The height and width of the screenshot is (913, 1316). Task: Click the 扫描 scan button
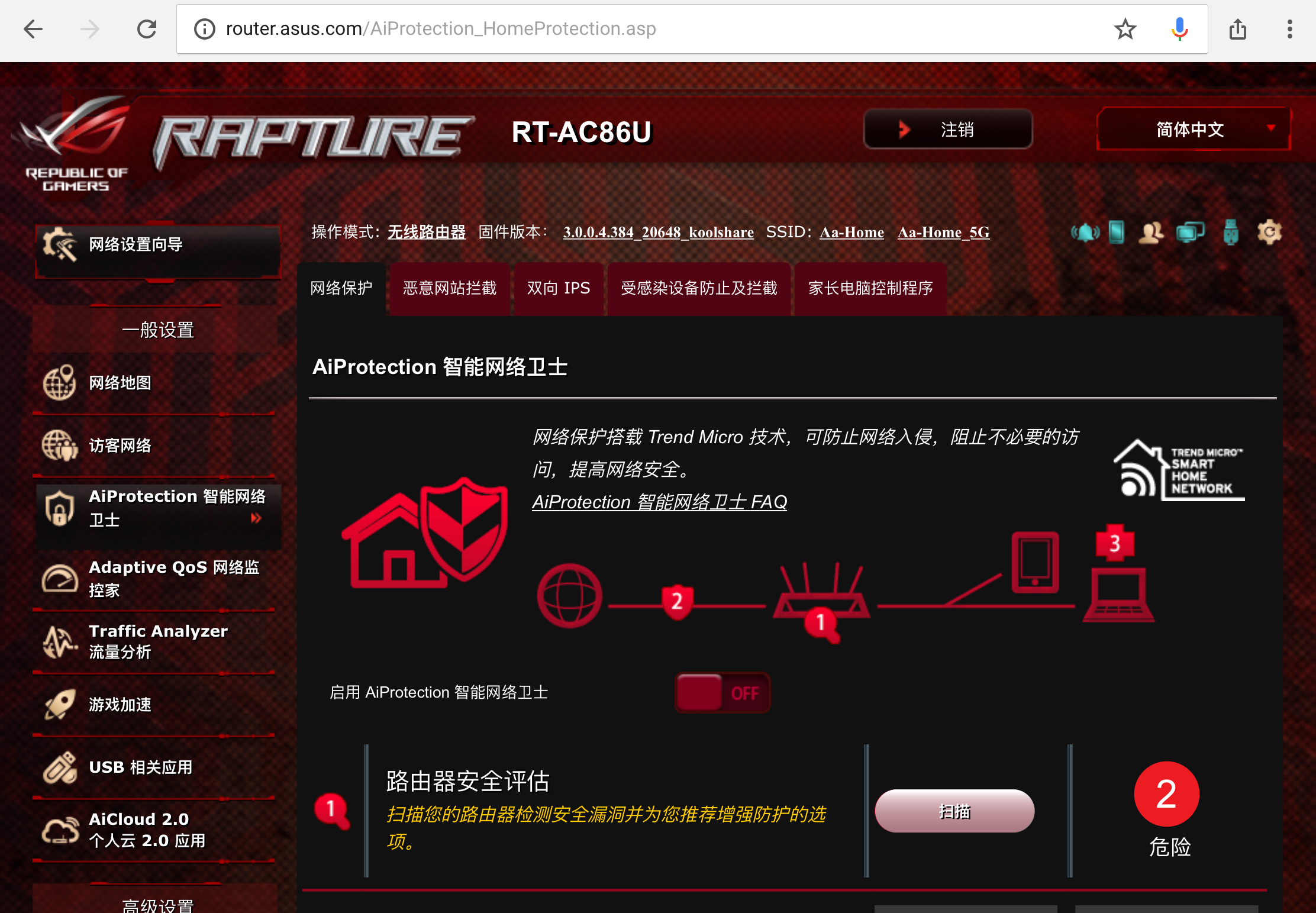coord(954,811)
